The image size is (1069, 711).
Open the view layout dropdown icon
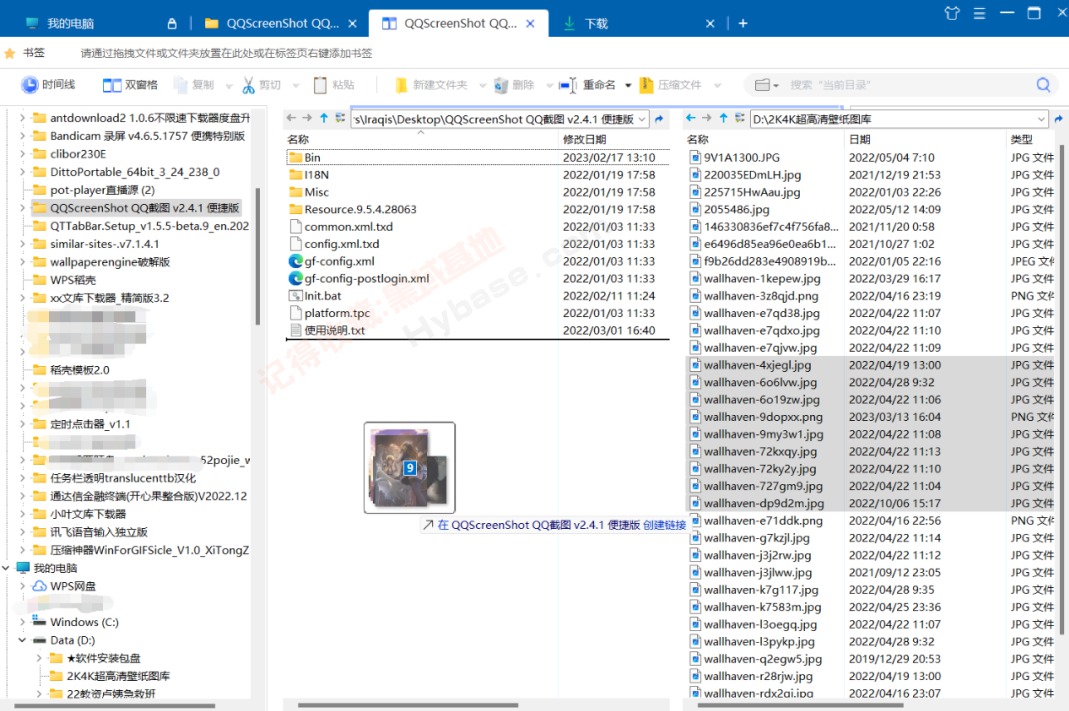click(x=766, y=85)
